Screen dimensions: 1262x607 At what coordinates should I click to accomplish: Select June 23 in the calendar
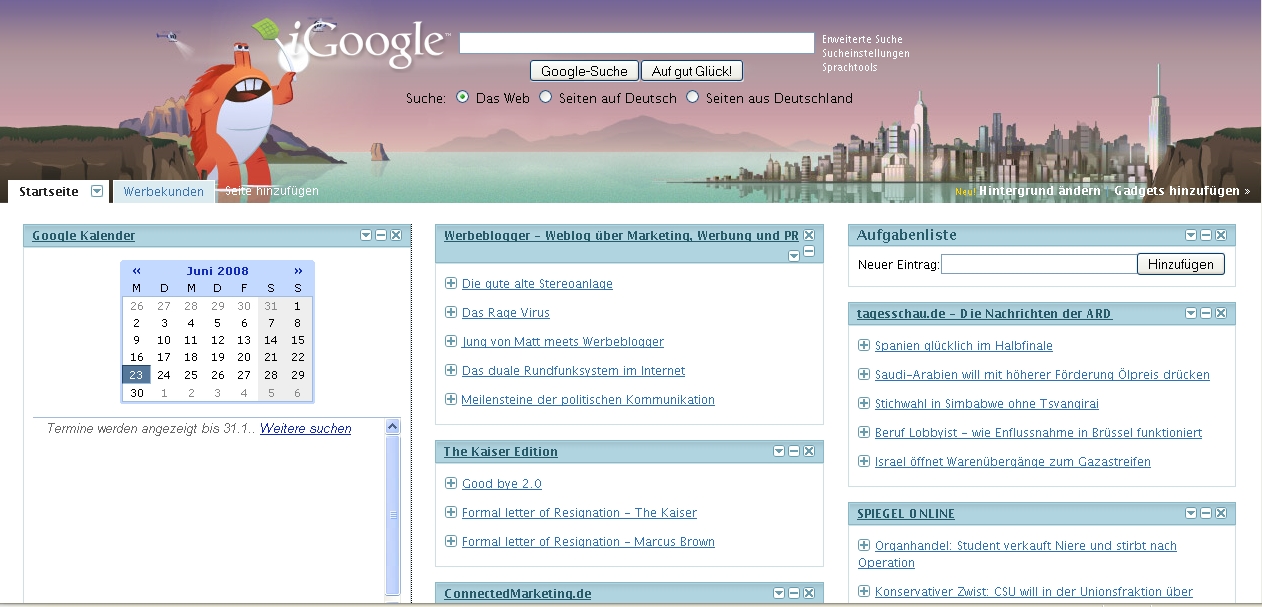137,375
